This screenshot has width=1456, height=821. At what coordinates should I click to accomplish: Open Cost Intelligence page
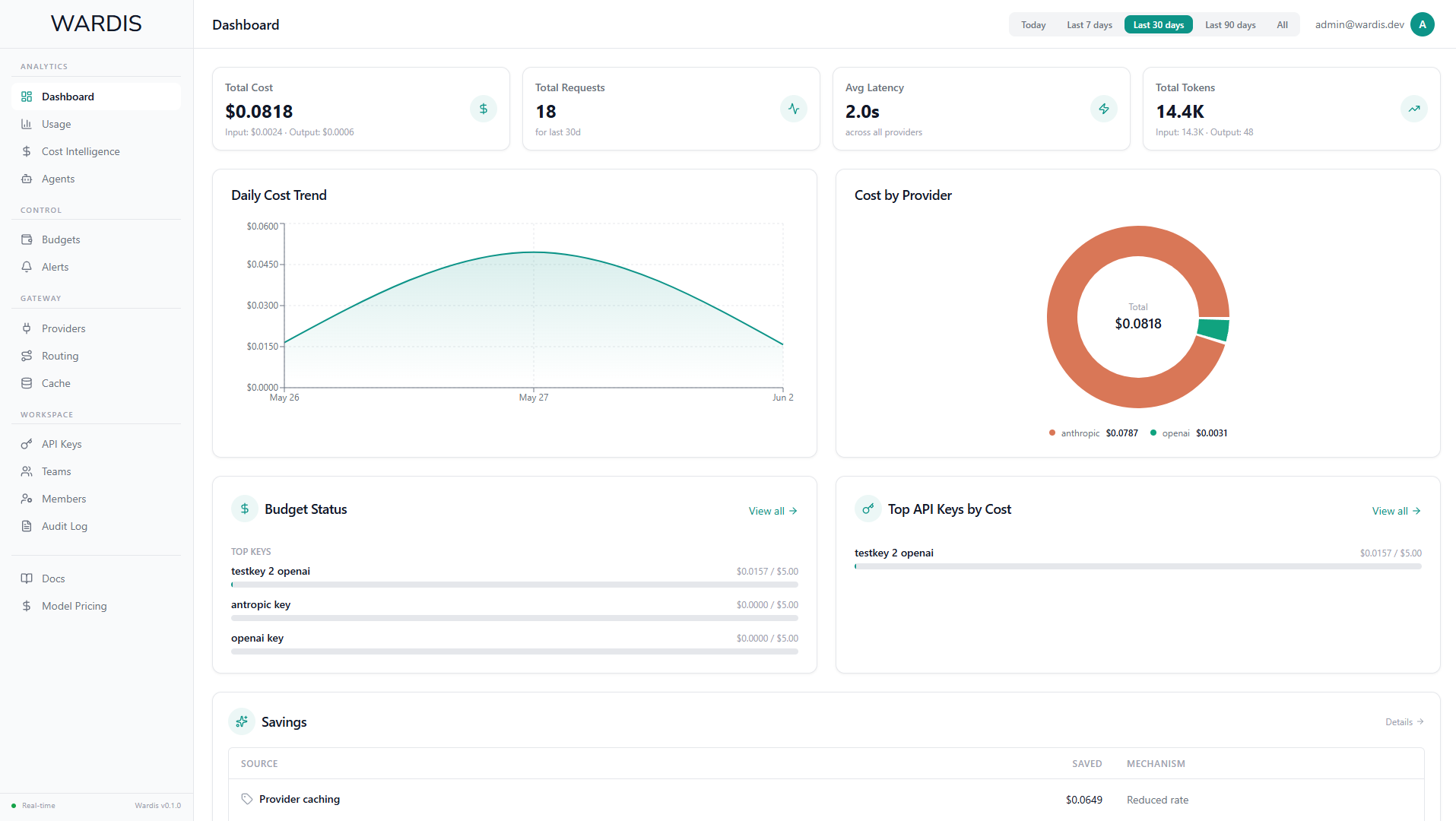97,151
